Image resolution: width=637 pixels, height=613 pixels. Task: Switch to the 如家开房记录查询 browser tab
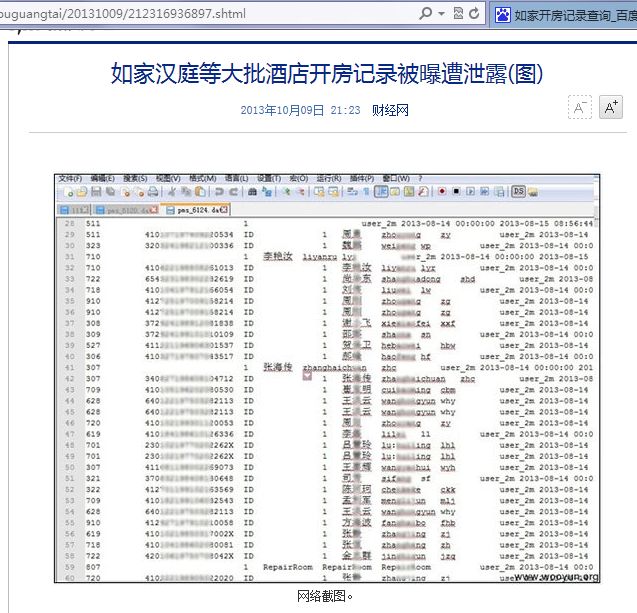pos(563,15)
